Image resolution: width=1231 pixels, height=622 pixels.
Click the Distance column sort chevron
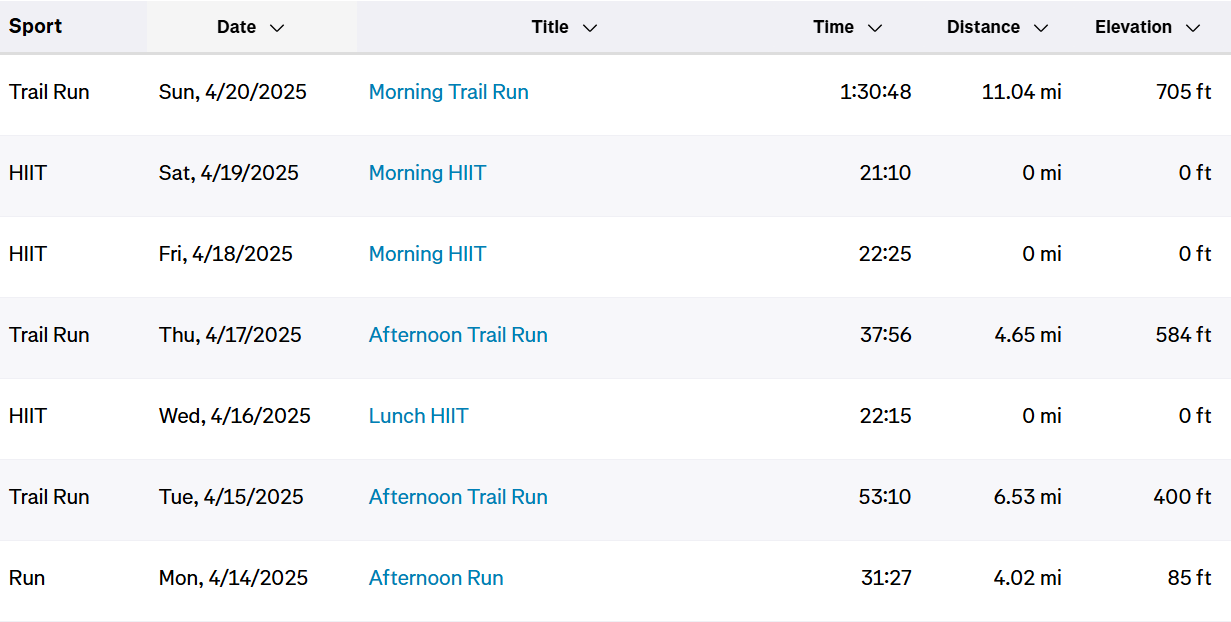click(x=1041, y=28)
